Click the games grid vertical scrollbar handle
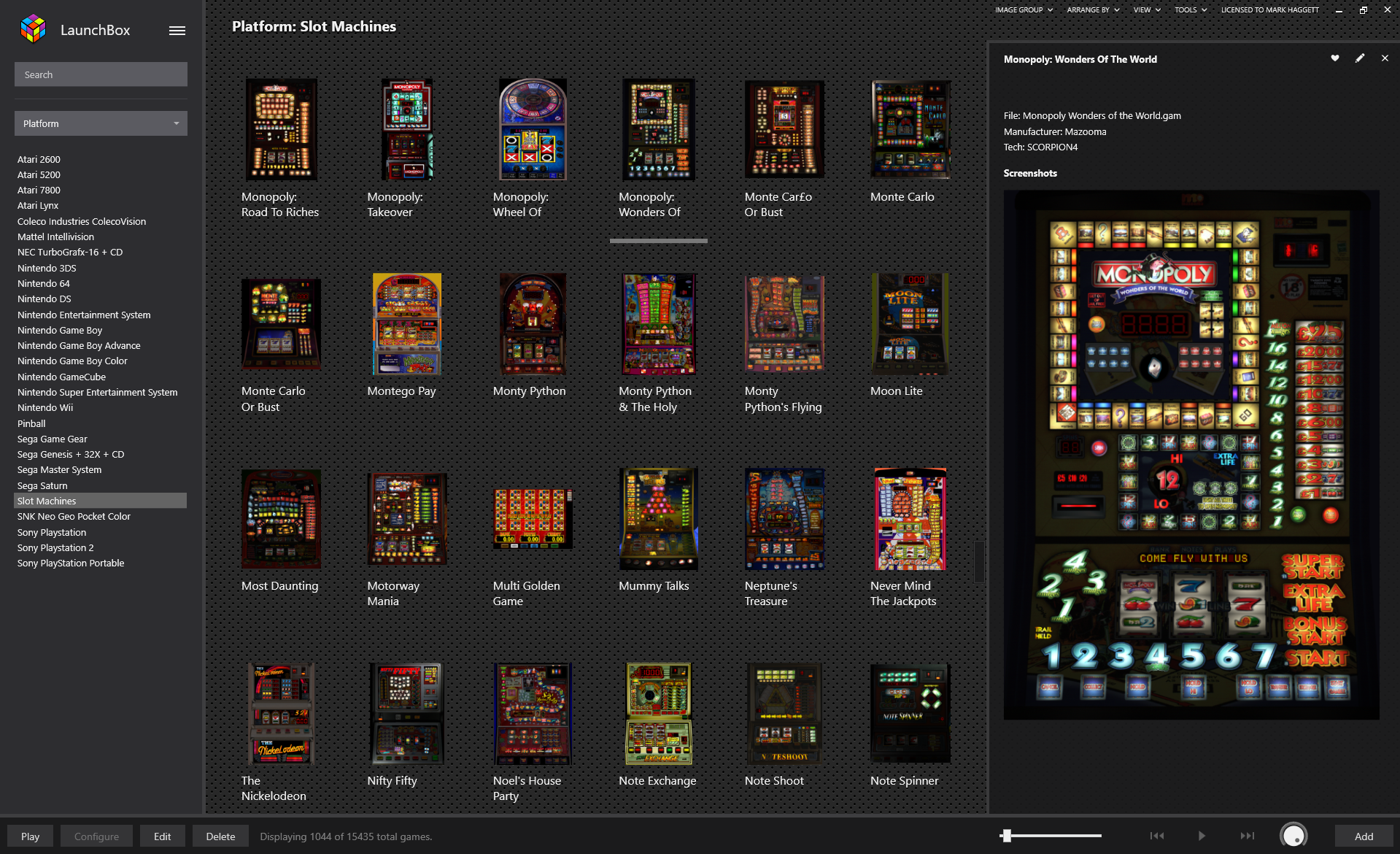The image size is (1400, 854). coord(979,561)
